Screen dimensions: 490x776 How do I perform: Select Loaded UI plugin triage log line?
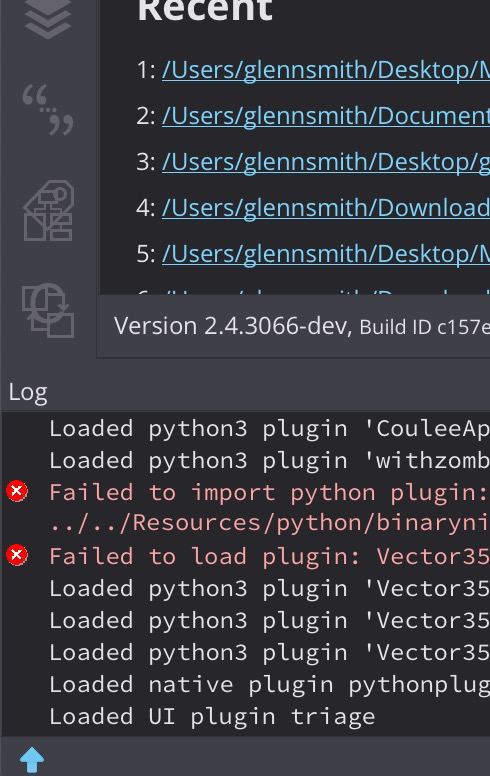coord(212,717)
